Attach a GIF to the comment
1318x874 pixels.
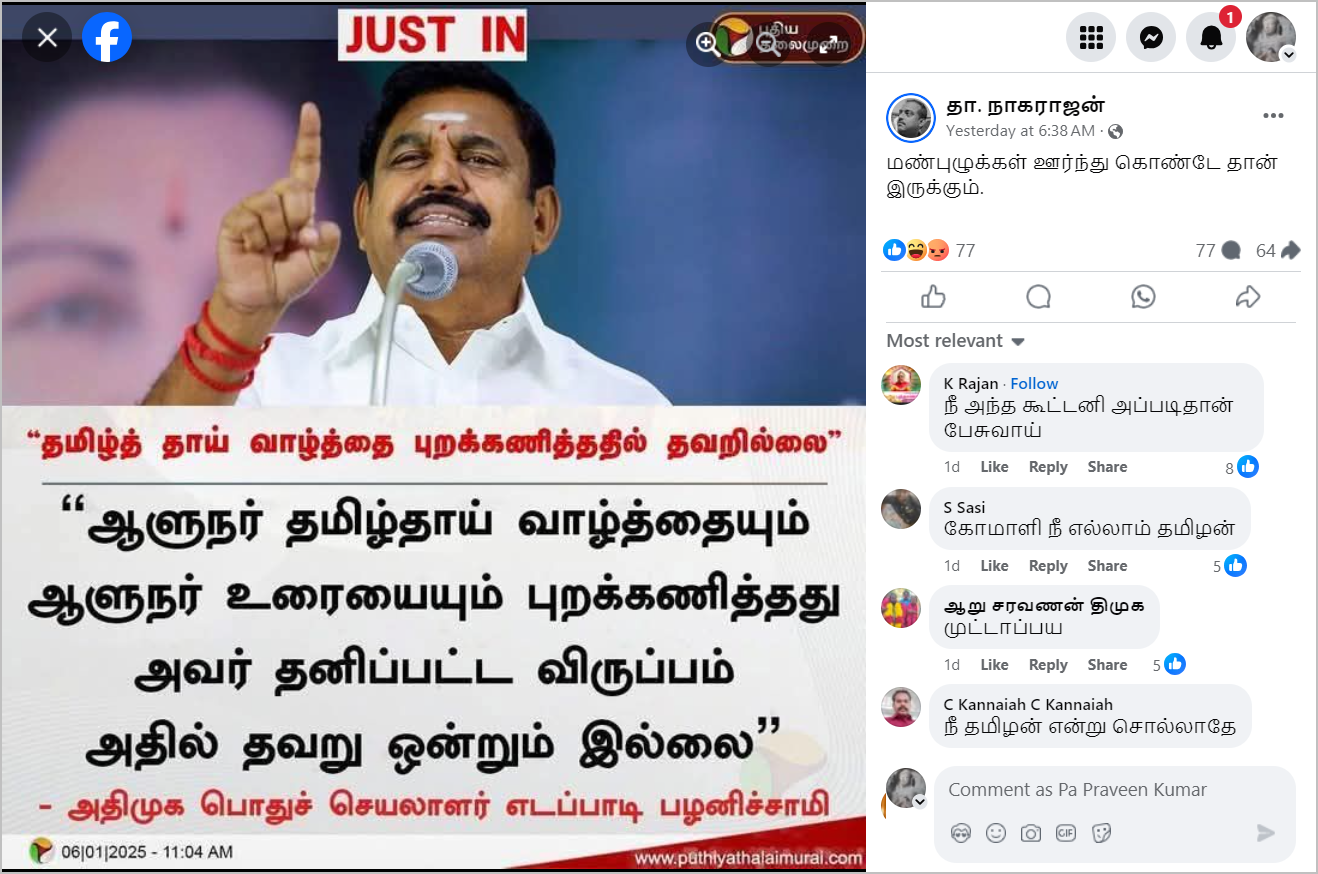coord(1066,833)
